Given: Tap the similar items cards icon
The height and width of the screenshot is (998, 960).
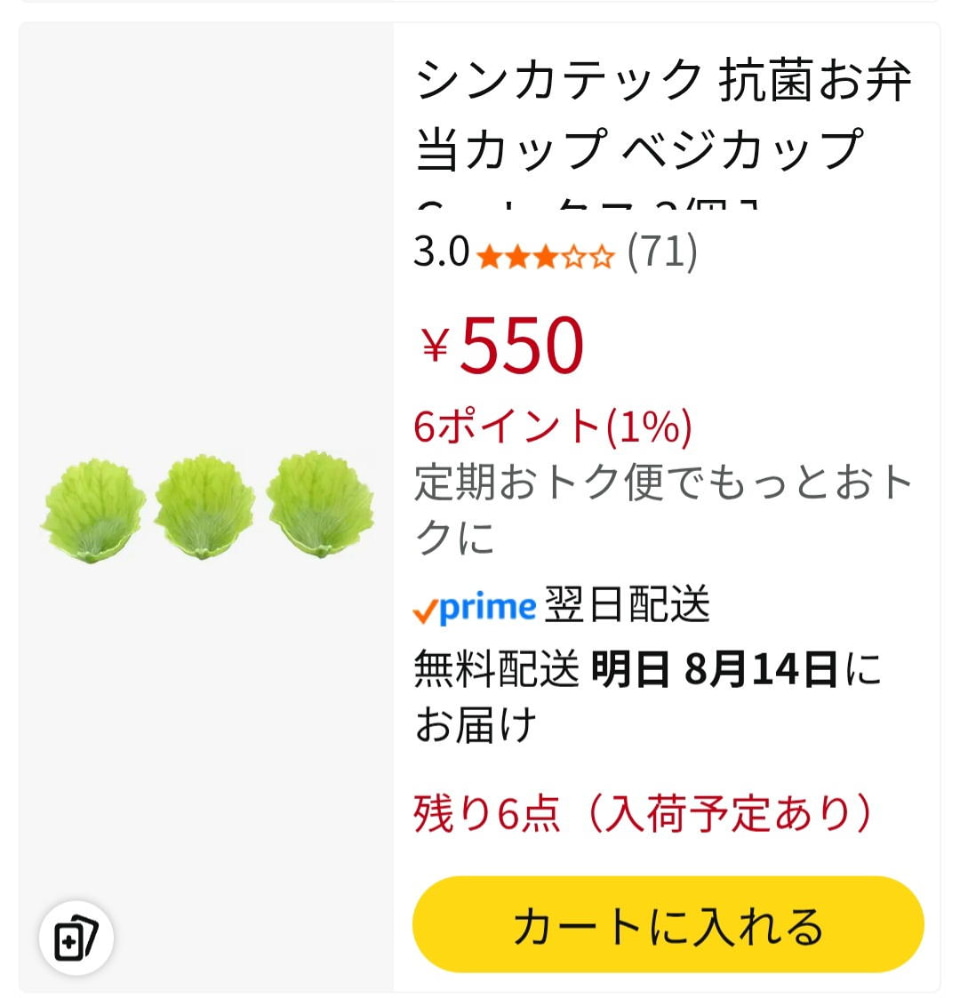Looking at the screenshot, I should [76, 938].
